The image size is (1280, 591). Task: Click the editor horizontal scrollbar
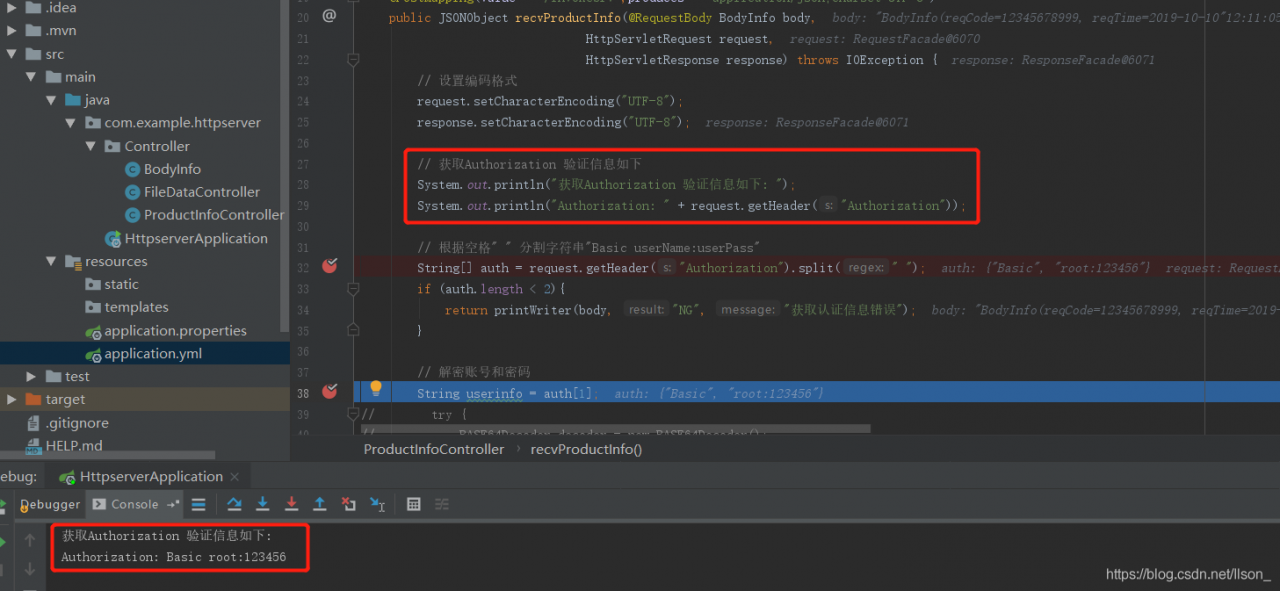coord(615,430)
